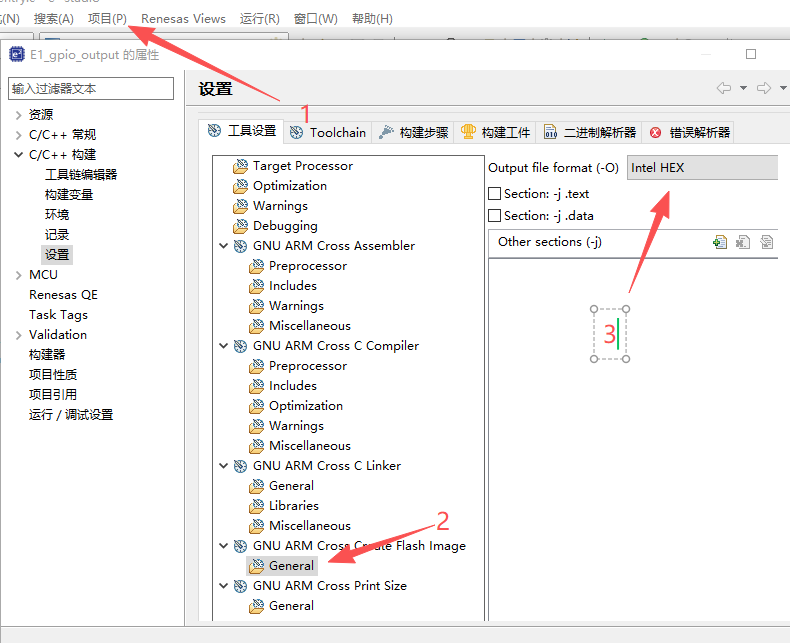This screenshot has height=643, width=790.
Task: Select C Linker General option
Action: click(291, 486)
